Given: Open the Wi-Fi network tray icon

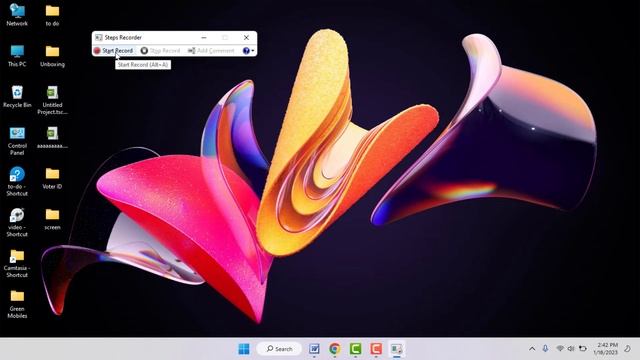Looking at the screenshot, I should pos(560,349).
